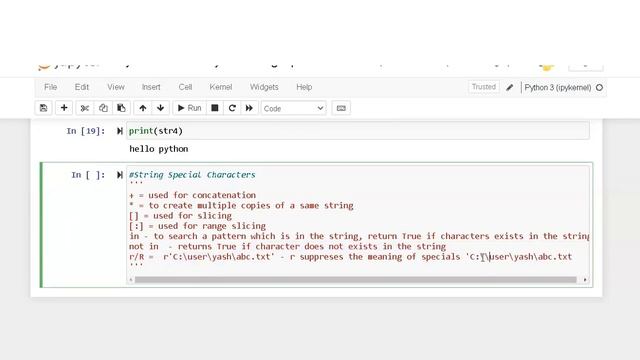Viewport: 640px width, 360px height.
Task: Click the 'not in - returns True' line
Action: (x=287, y=247)
